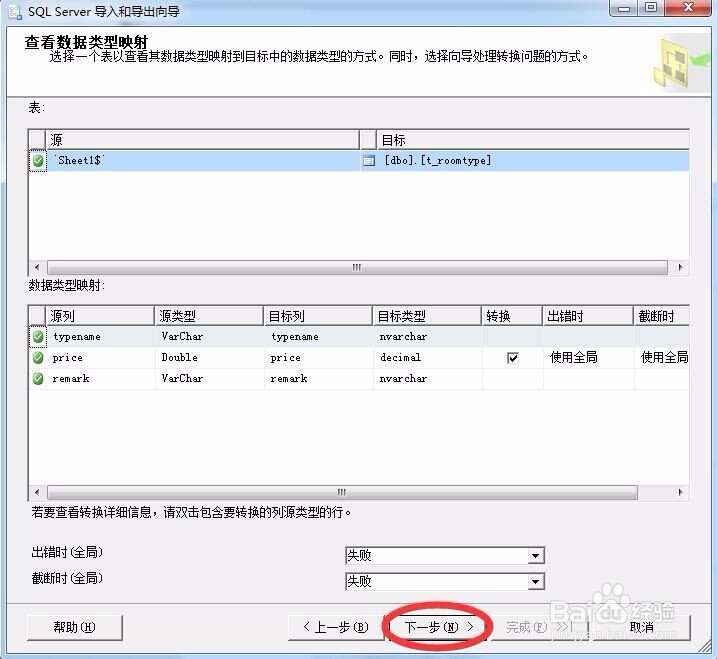Click 使用全局 under 截断时 for price
717x659 pixels.
664,357
